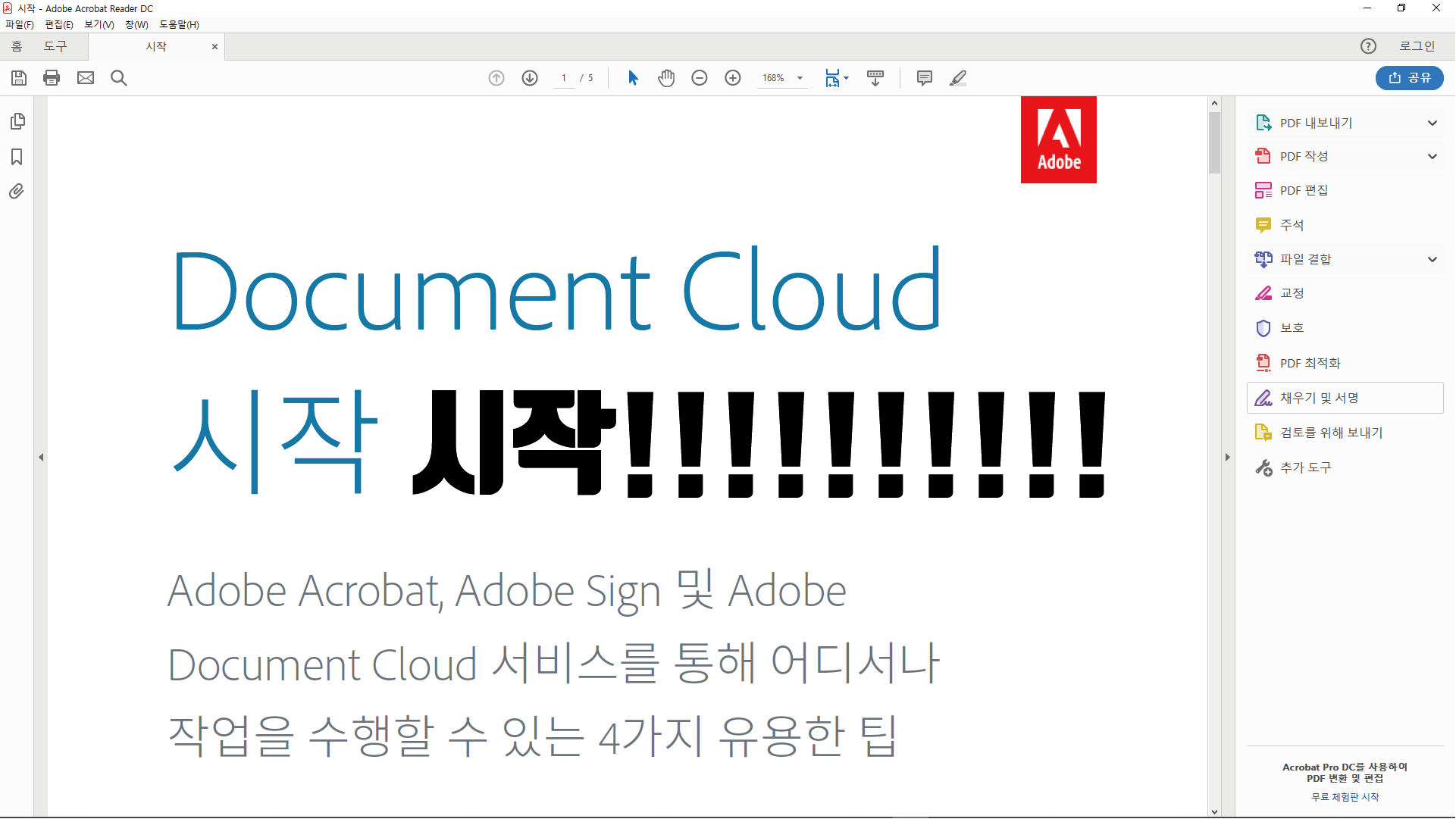Collapse the right tools pane arrow
The width and height of the screenshot is (1456, 819).
[1227, 458]
